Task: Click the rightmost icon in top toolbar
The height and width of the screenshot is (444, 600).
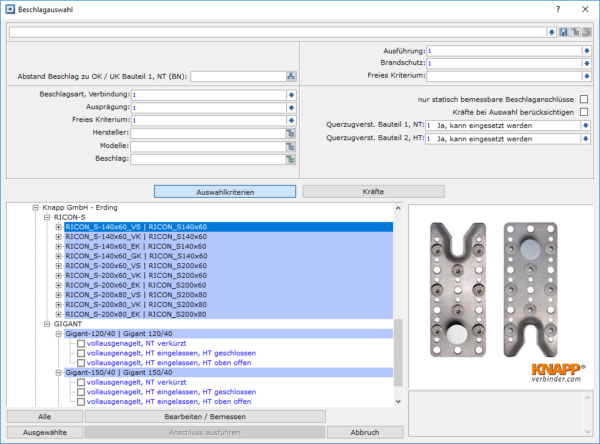Action: coord(585,32)
